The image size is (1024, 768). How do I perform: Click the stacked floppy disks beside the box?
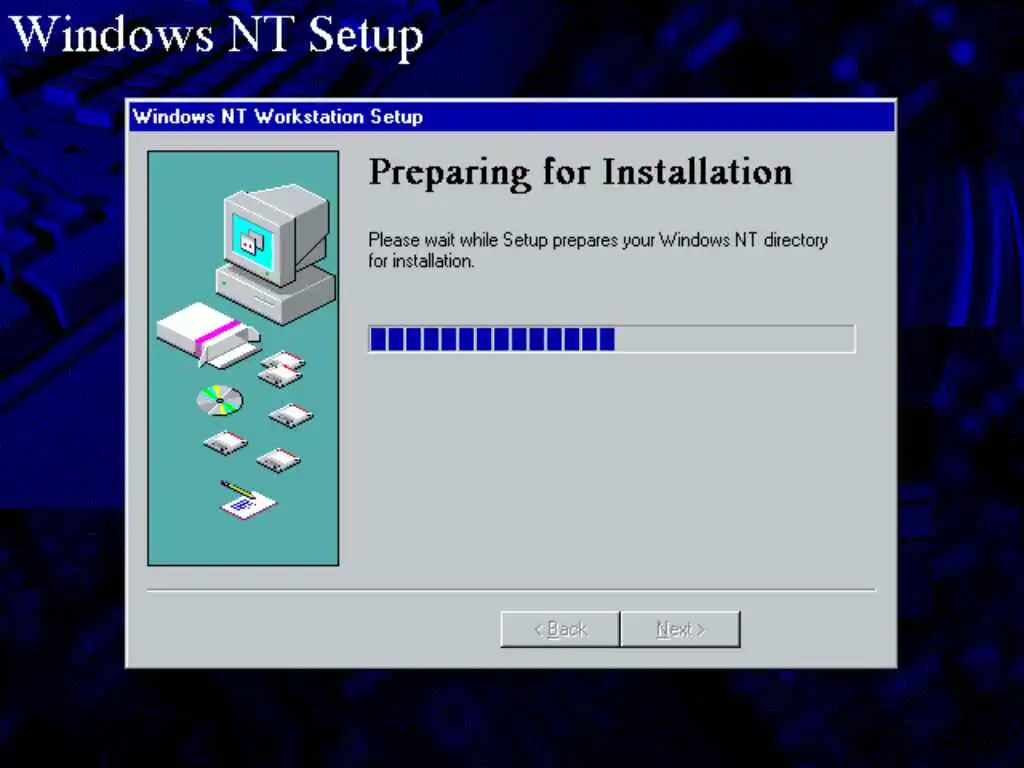[281, 369]
